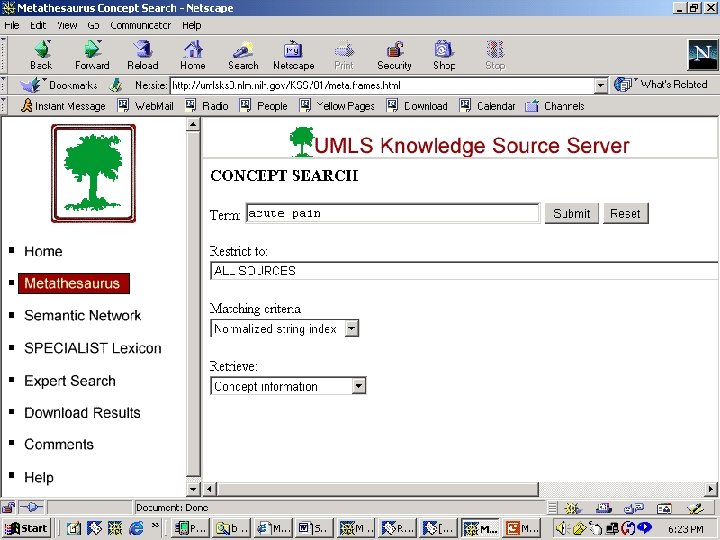720x540 pixels.
Task: Collapse the navigation toolbar grip handle
Action: tap(4, 54)
